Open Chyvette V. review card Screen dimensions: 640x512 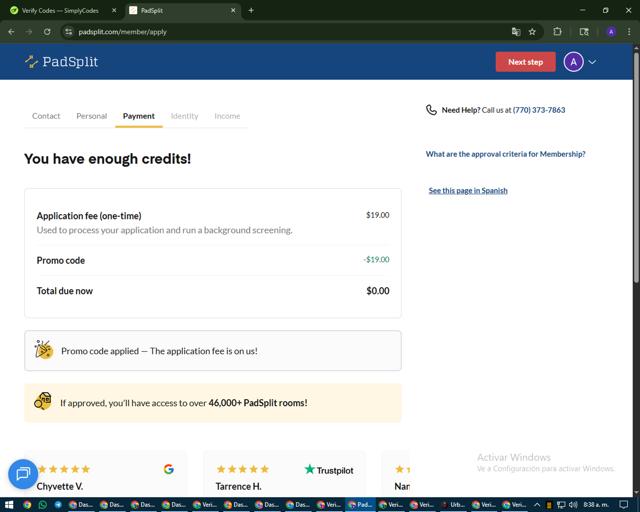(105, 474)
